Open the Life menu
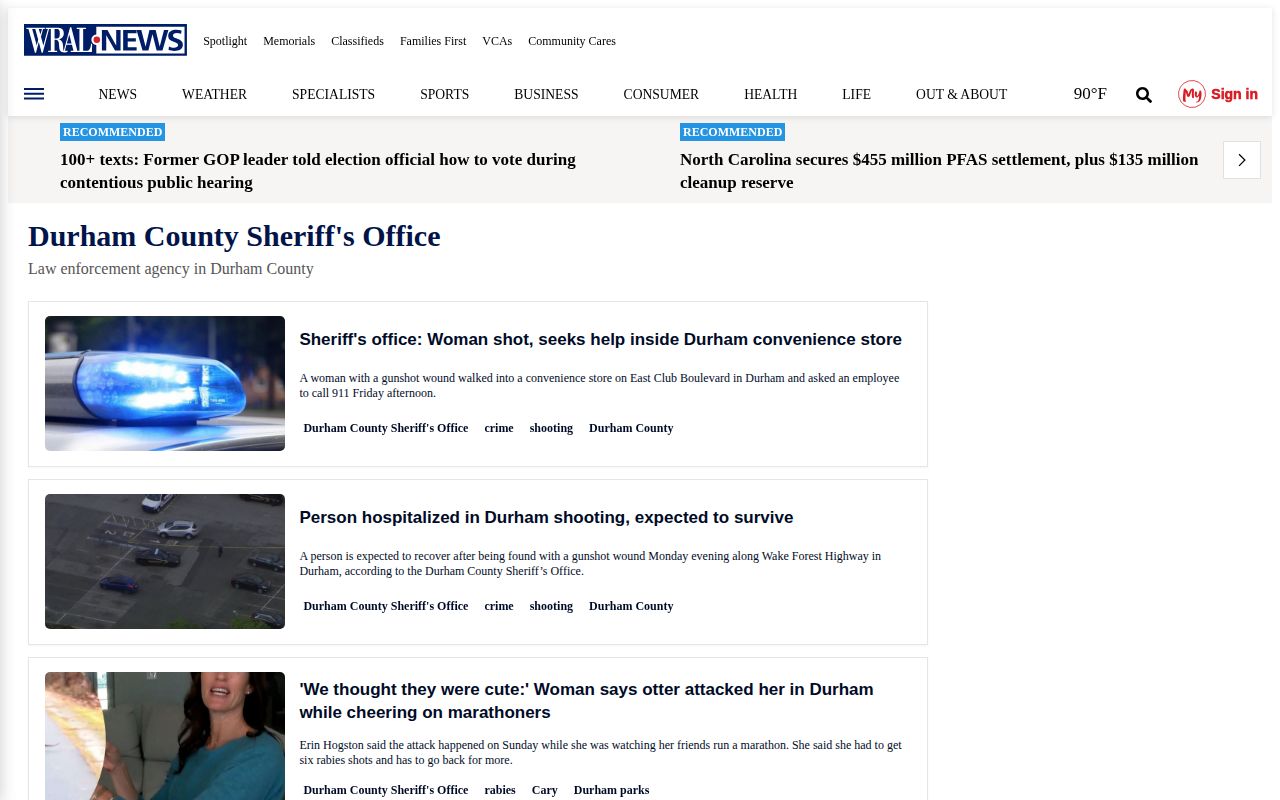 pyautogui.click(x=856, y=94)
